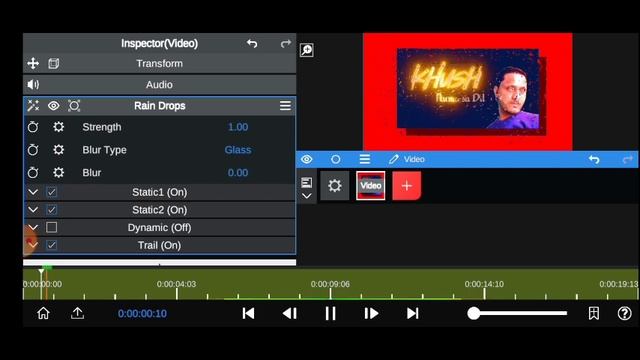
Task: Toggle the layer eye in blue bar
Action: pyautogui.click(x=307, y=159)
